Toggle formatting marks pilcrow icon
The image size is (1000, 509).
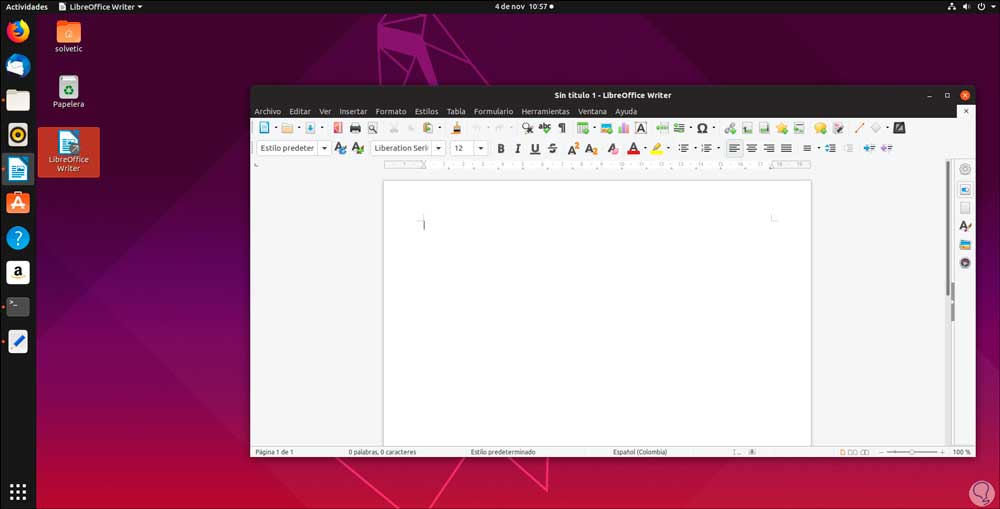(562, 128)
